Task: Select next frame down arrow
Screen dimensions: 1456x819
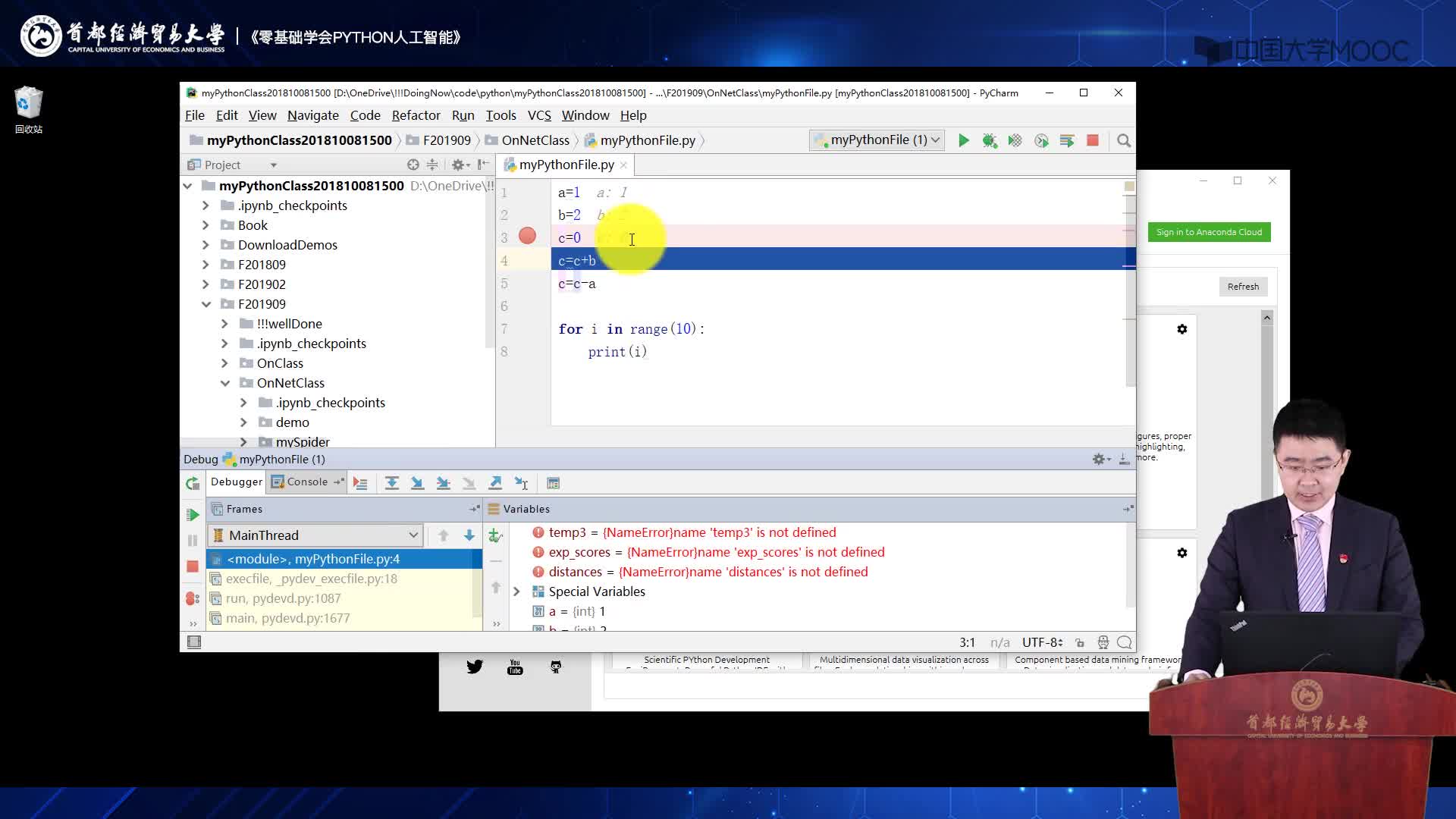Action: pos(469,535)
